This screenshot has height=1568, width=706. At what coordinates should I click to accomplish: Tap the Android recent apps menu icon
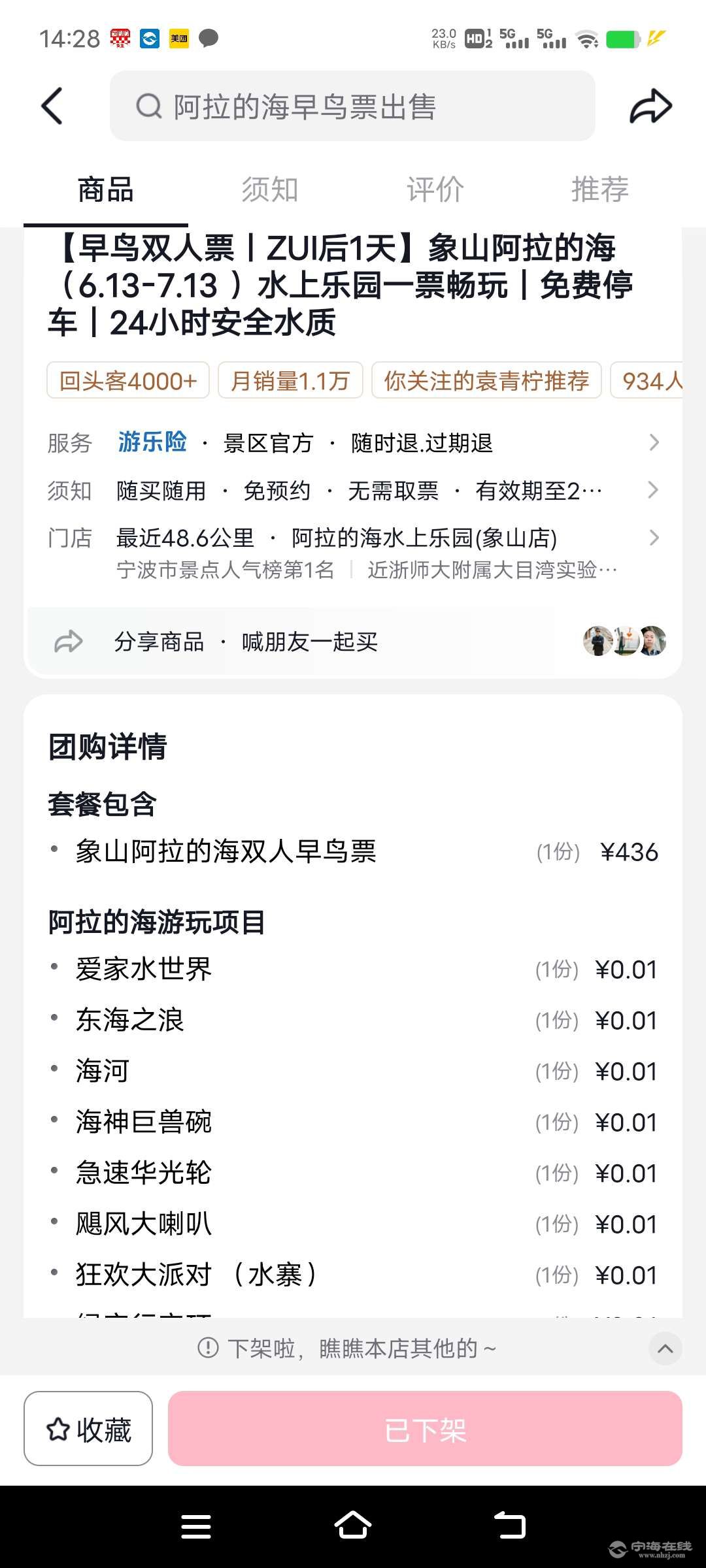point(196,1527)
